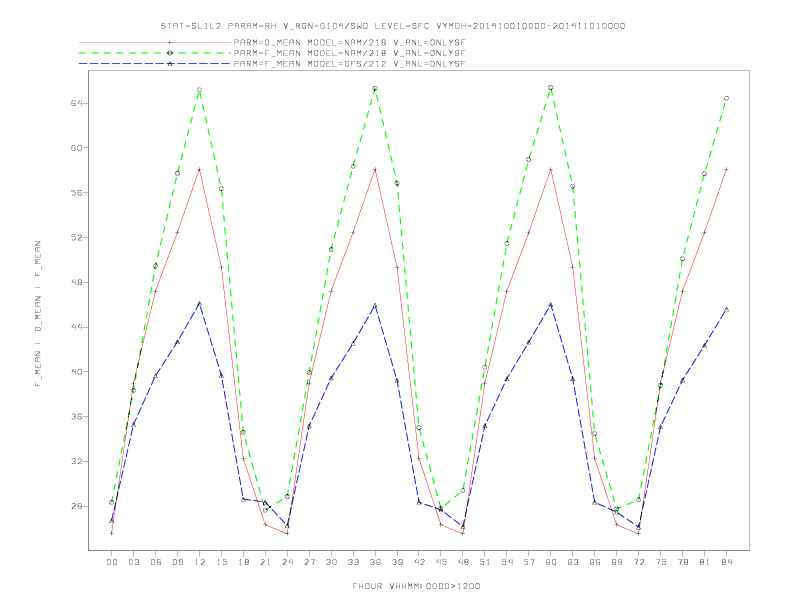The image size is (792, 612).
Task: Click the 00 forecast hour tick label
Action: [x=112, y=562]
